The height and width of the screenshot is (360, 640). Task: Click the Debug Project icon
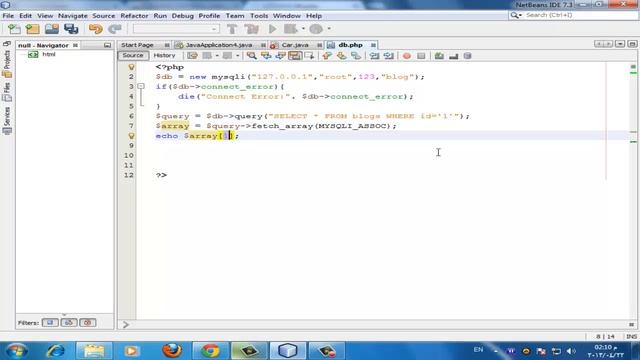click(290, 29)
